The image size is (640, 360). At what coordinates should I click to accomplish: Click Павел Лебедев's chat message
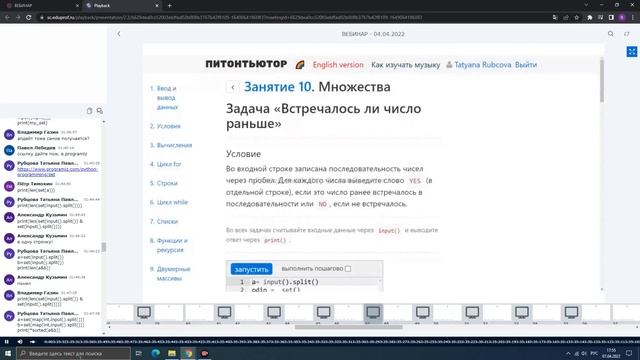click(52, 154)
